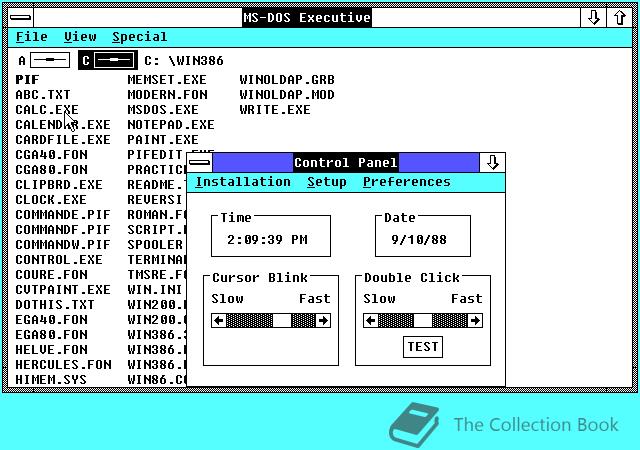The width and height of the screenshot is (640, 450).
Task: Select COMMANDW.PIF file
Action: pos(63,245)
